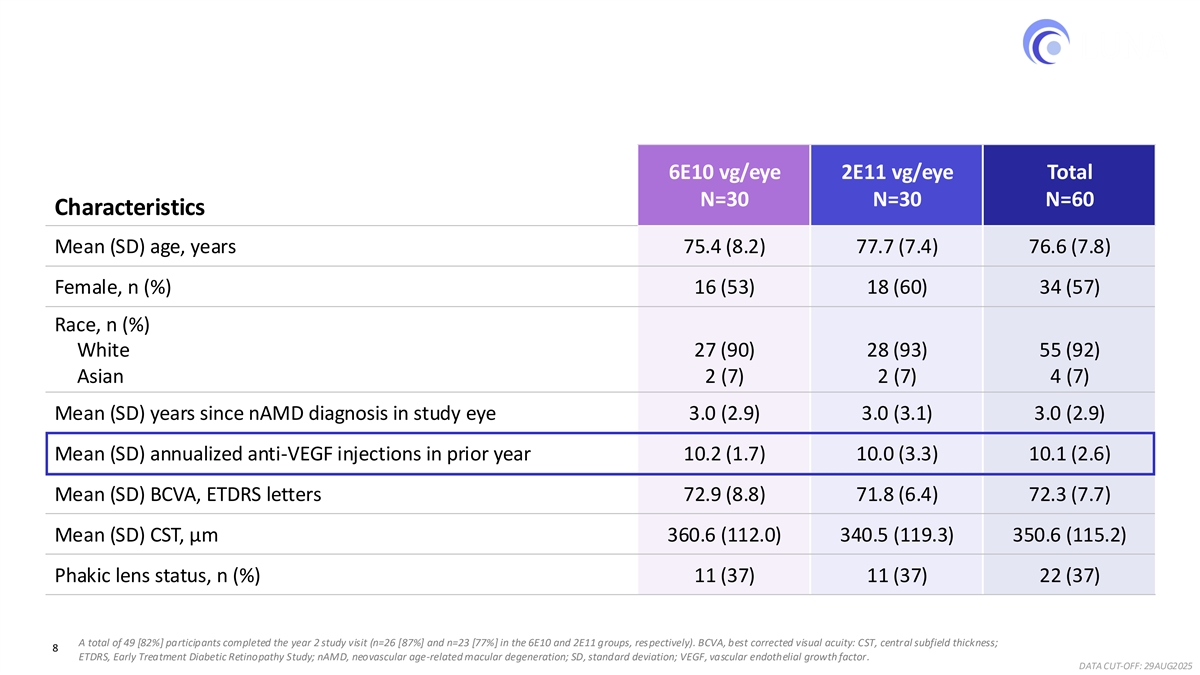Click the years since nAMD diagnosis label

point(275,412)
